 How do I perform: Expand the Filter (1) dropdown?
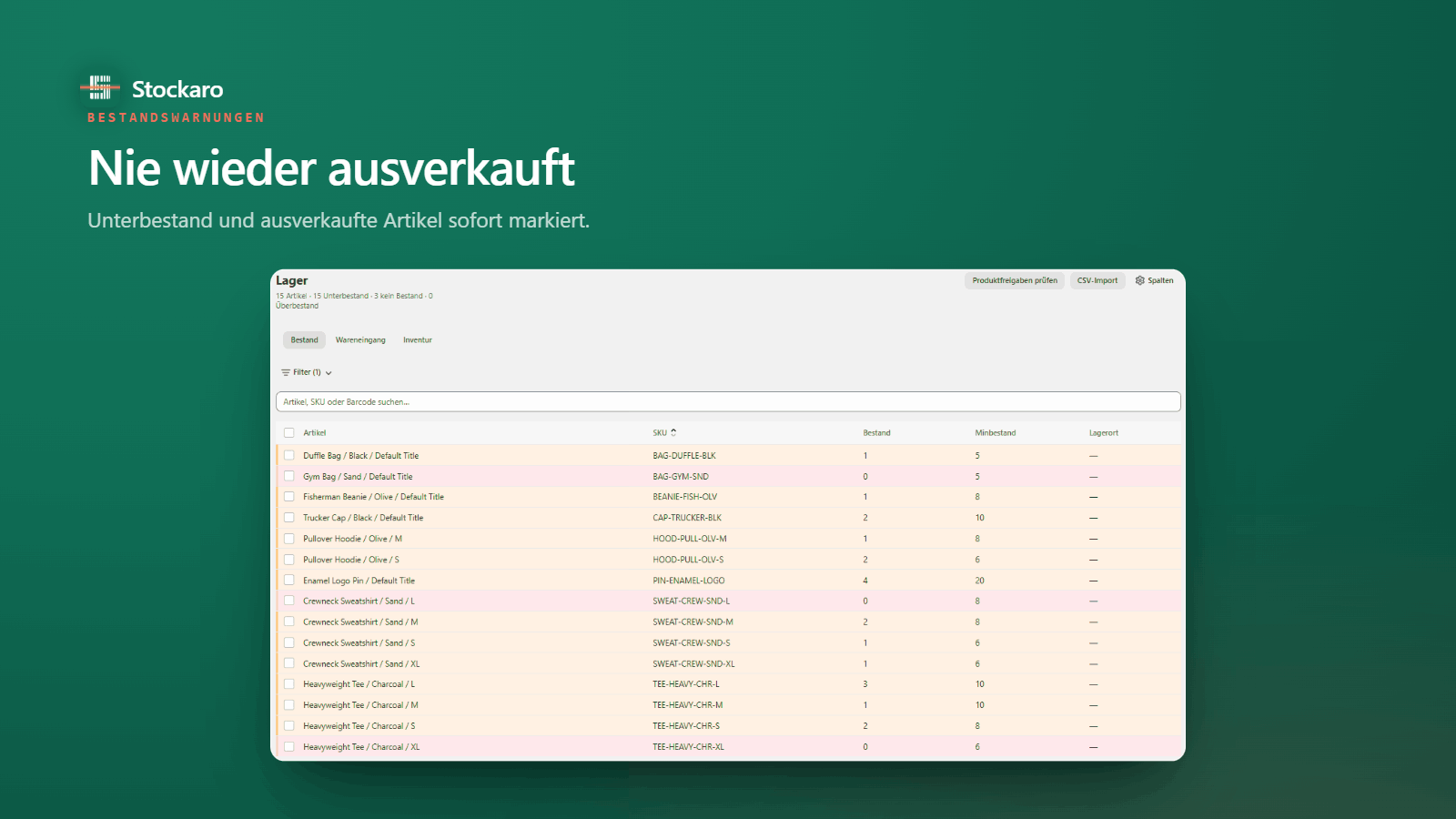point(307,372)
